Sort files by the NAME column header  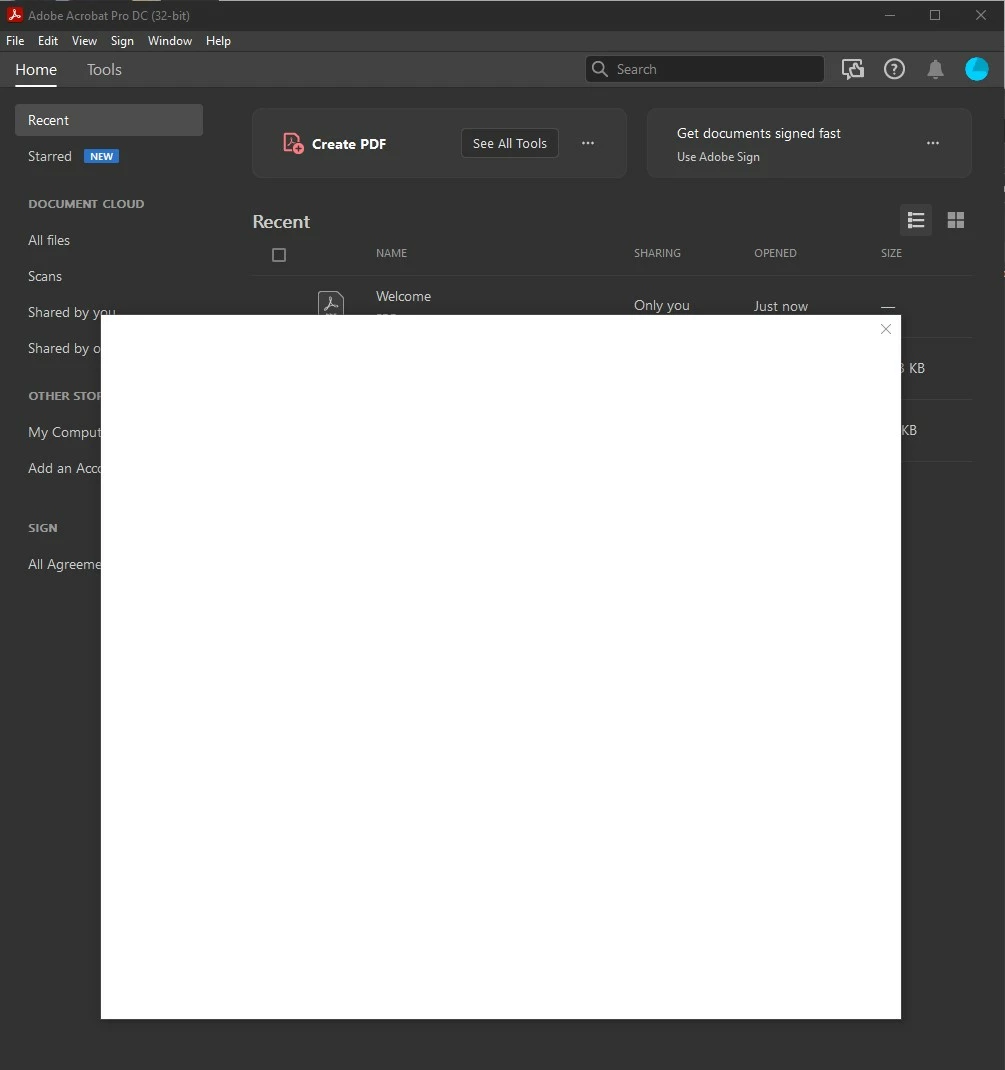[392, 253]
